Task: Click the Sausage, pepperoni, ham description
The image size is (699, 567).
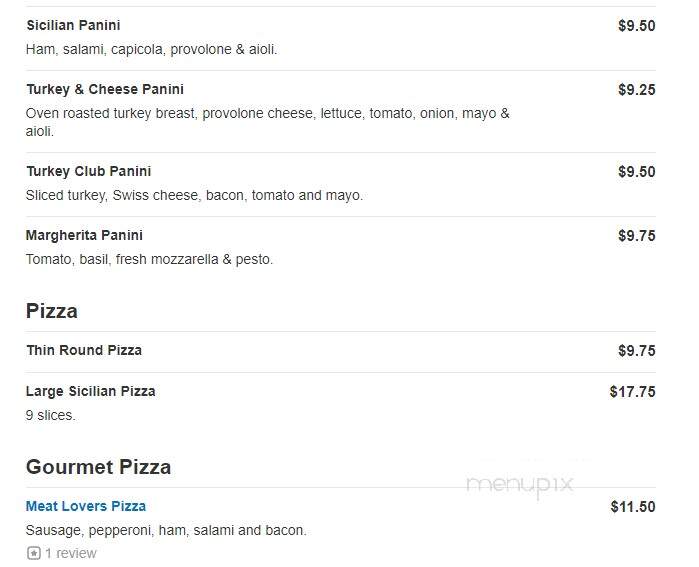Action: pyautogui.click(x=166, y=530)
